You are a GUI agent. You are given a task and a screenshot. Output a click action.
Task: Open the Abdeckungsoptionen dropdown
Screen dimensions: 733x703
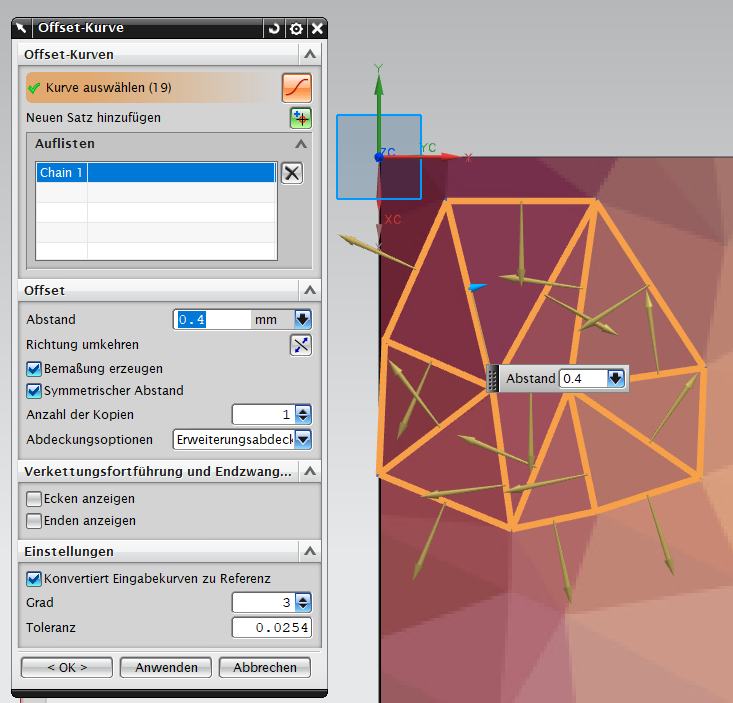coord(303,439)
